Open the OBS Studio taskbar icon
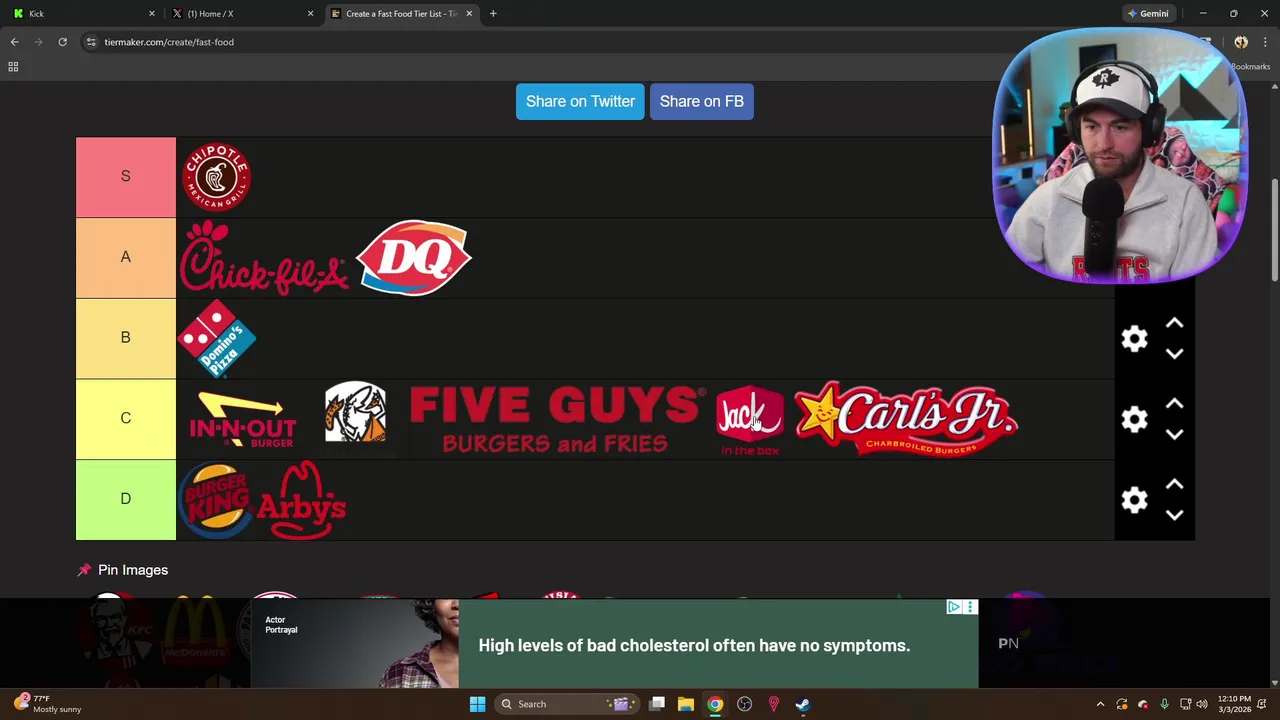1280x720 pixels. [x=744, y=704]
